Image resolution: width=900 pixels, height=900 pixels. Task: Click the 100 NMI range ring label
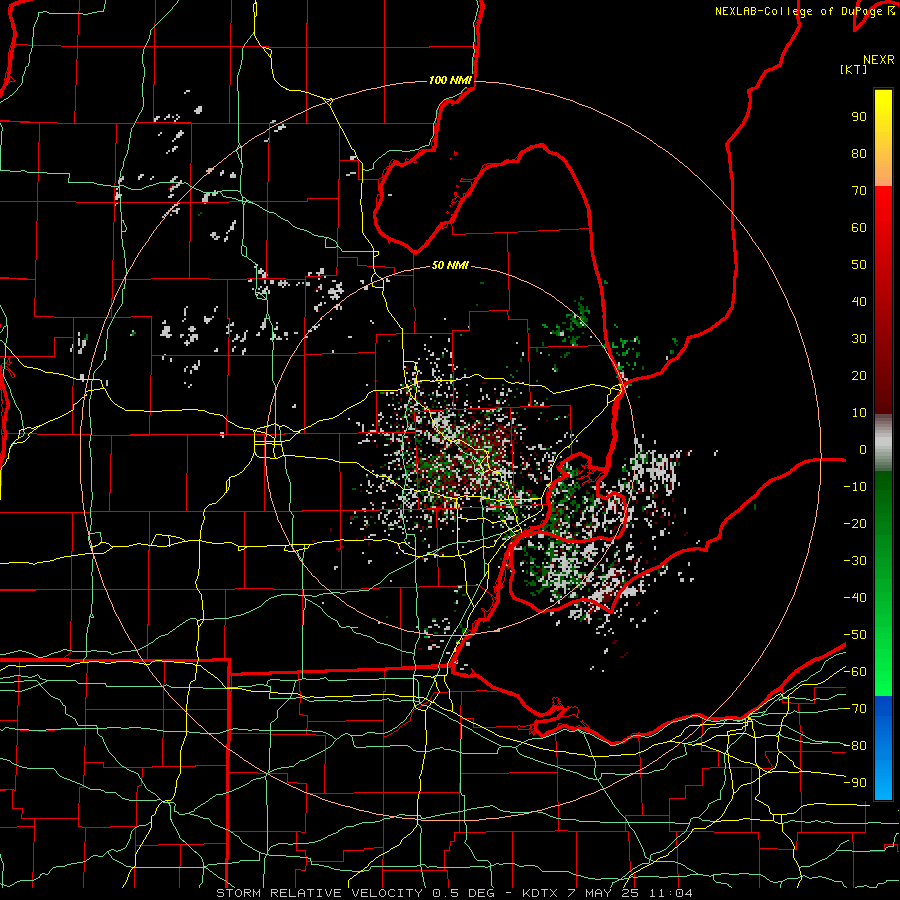click(450, 80)
